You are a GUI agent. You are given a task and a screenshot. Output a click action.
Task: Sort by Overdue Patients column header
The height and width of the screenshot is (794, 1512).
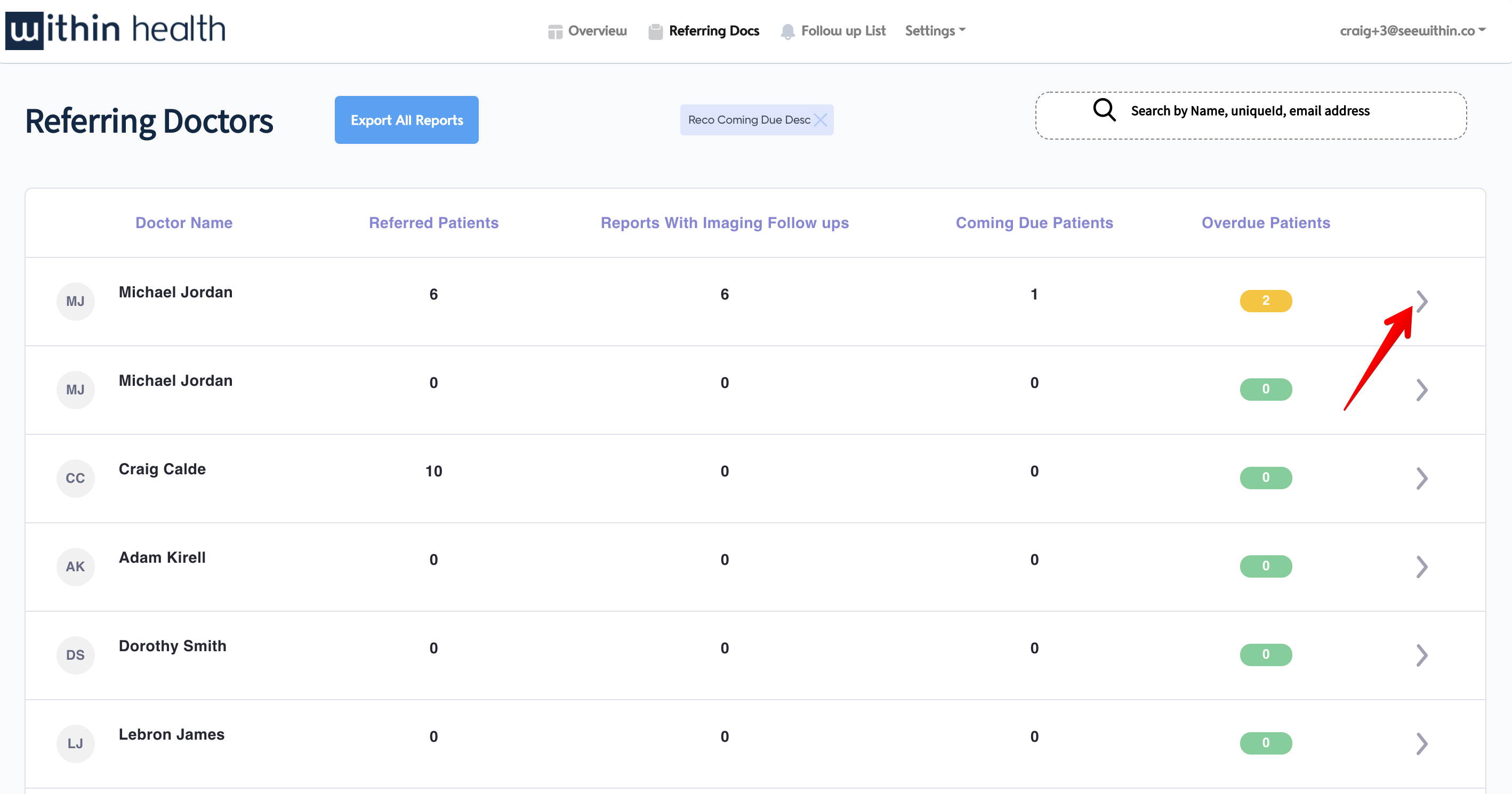point(1266,222)
